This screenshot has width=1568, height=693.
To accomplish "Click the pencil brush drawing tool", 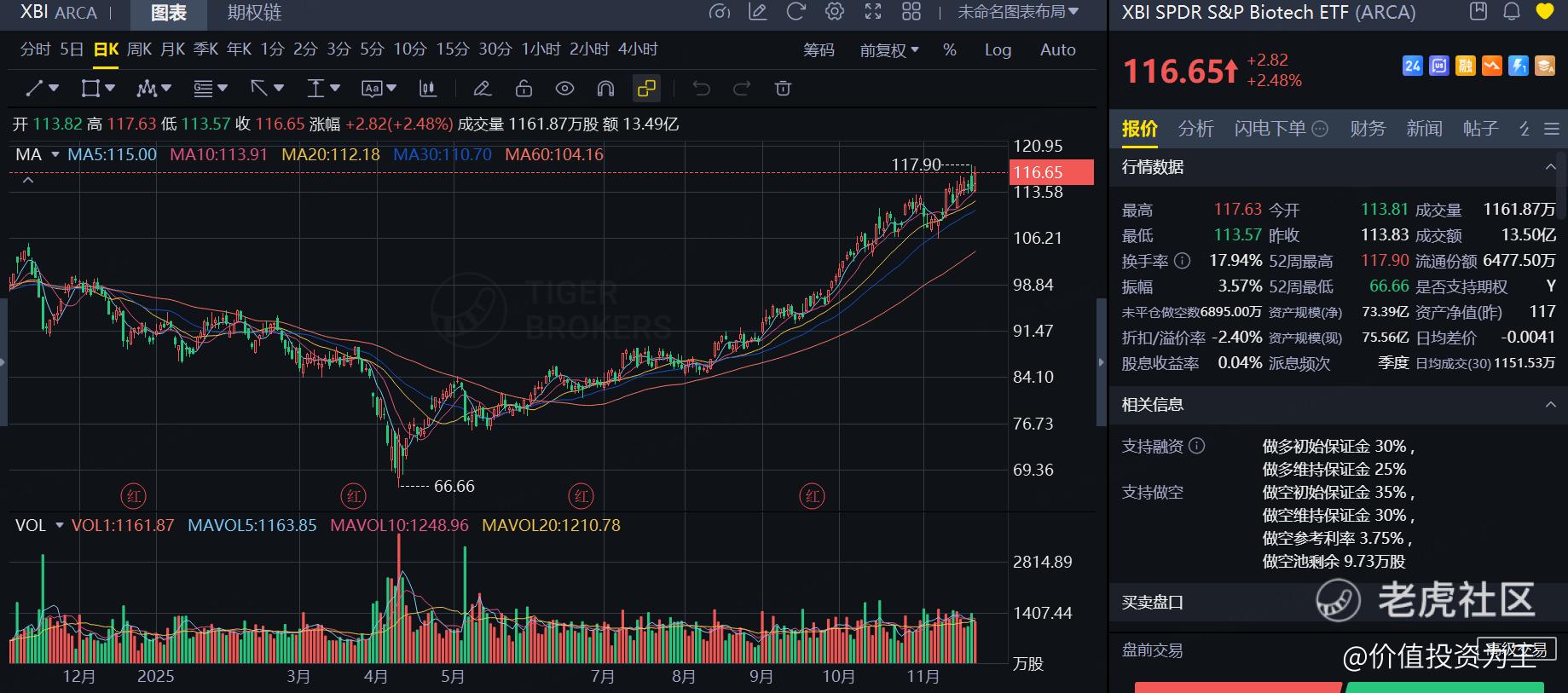I will pos(482,88).
